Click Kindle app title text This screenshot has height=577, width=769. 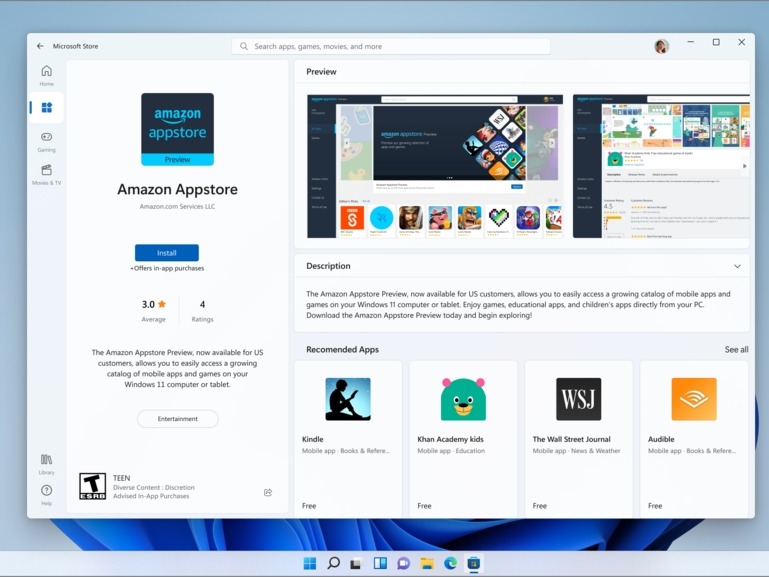click(312, 439)
